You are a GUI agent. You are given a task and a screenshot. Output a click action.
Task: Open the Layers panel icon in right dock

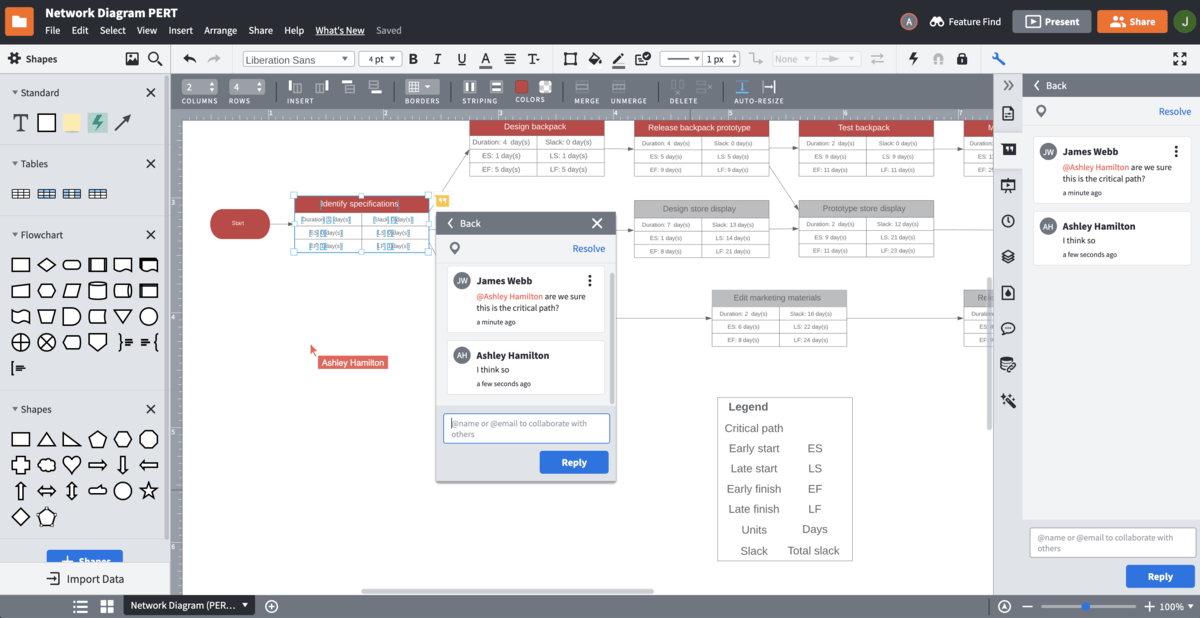(1008, 256)
